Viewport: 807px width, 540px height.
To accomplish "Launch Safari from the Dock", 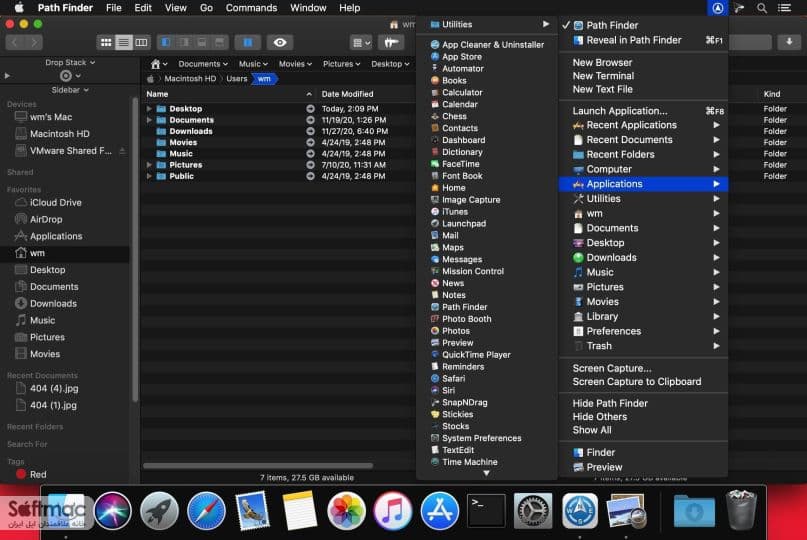I will tap(206, 511).
